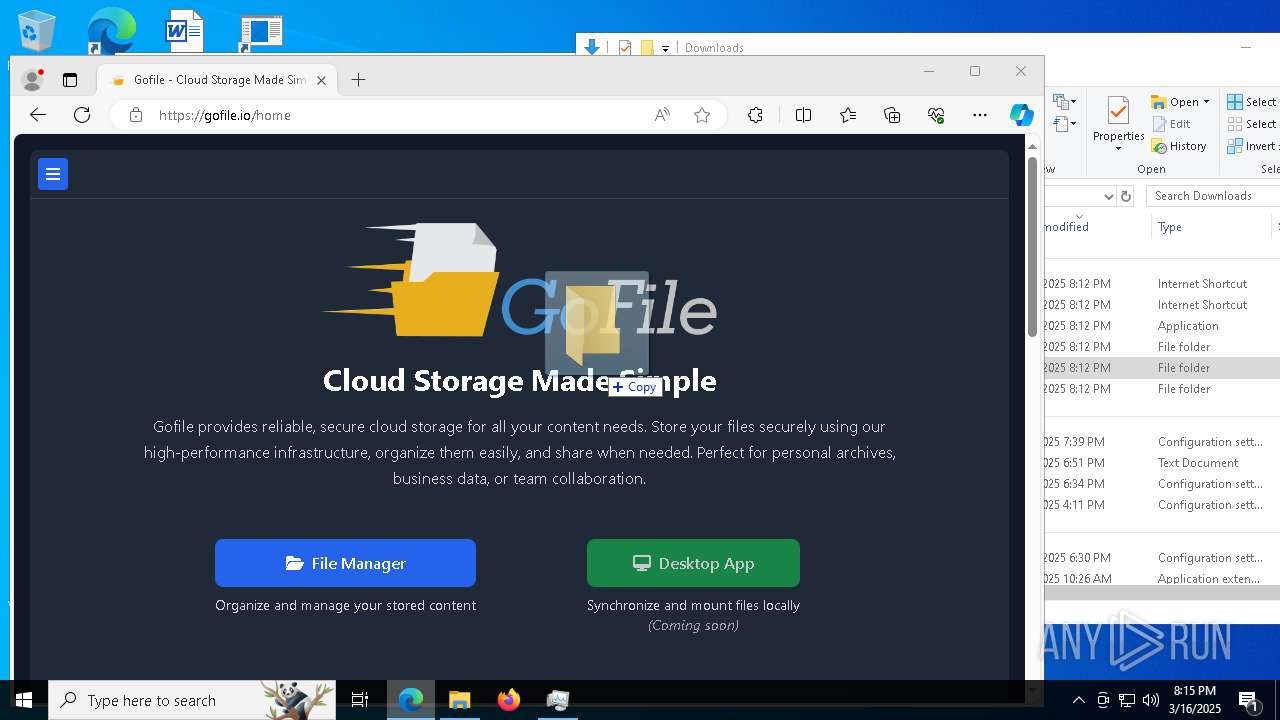Screen dimensions: 1280x720
Task: Open Browser essentials heart icon
Action: pos(936,115)
